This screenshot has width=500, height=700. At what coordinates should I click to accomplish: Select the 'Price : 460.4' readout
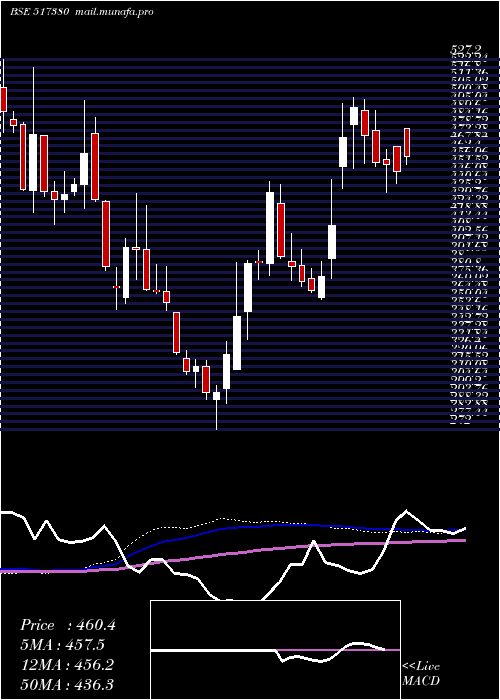pos(68,625)
